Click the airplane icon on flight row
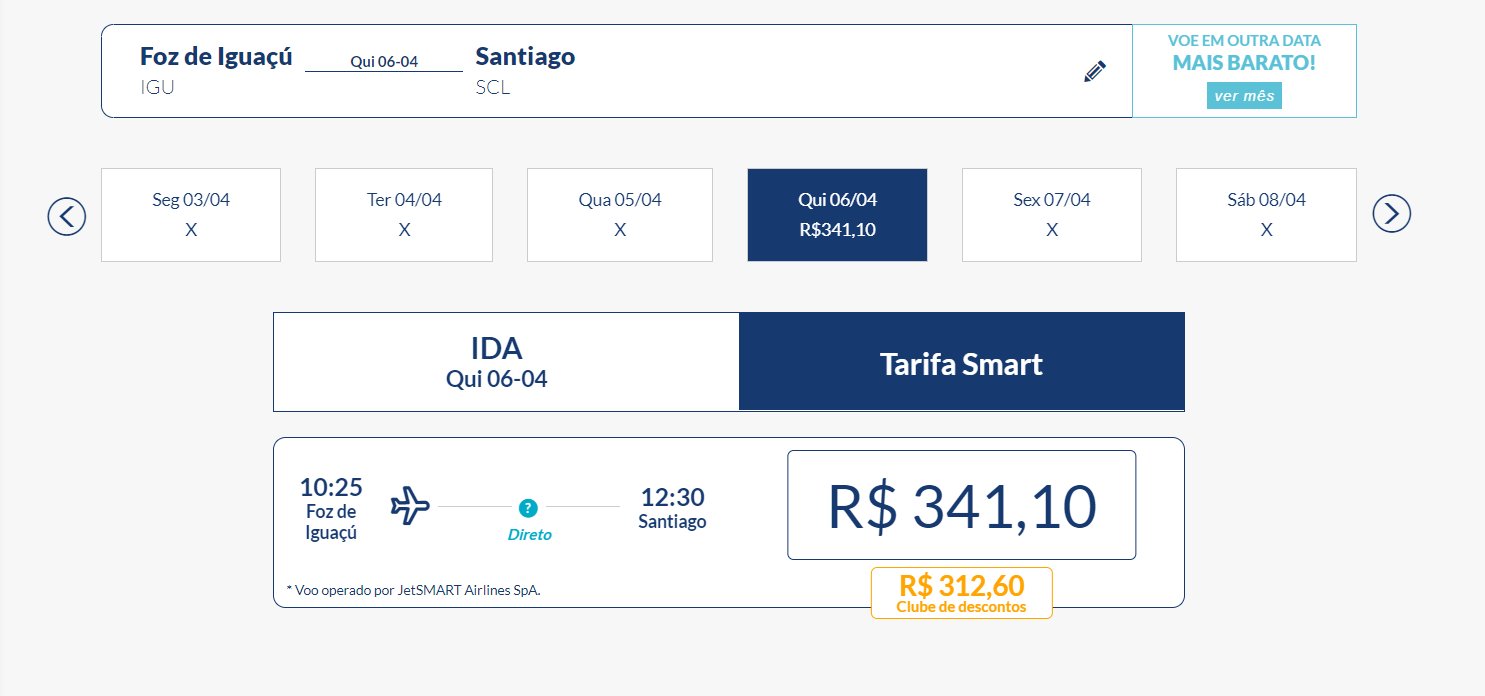Viewport: 1485px width, 696px height. (x=410, y=506)
